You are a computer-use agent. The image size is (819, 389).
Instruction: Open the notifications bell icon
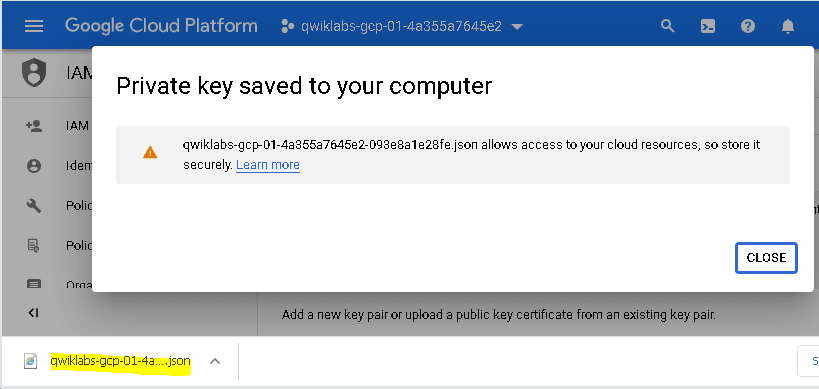pos(788,26)
